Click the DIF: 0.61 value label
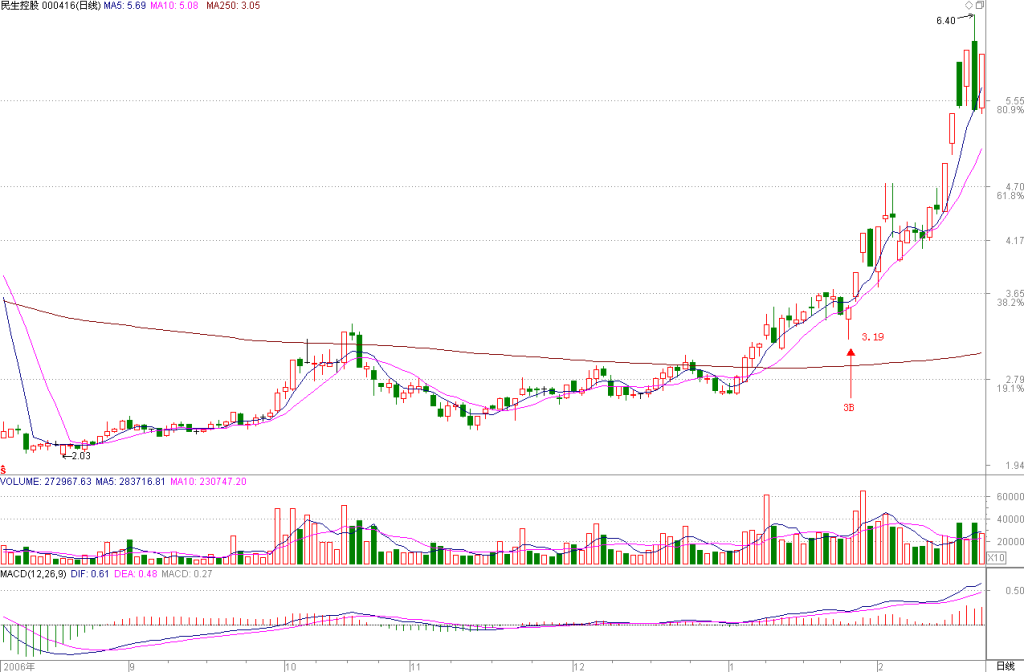Screen dimensions: 1024x672 [x=90, y=573]
